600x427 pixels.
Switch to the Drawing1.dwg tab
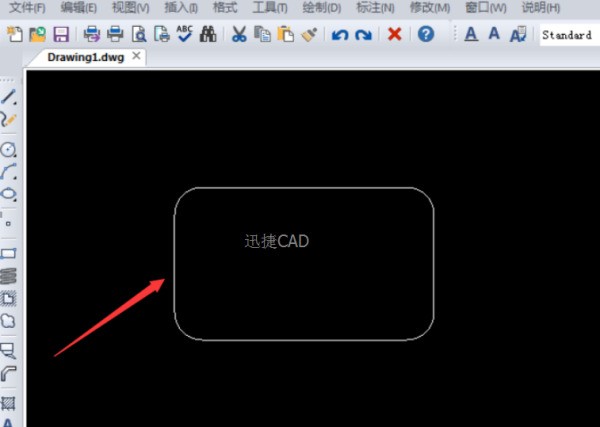click(86, 57)
